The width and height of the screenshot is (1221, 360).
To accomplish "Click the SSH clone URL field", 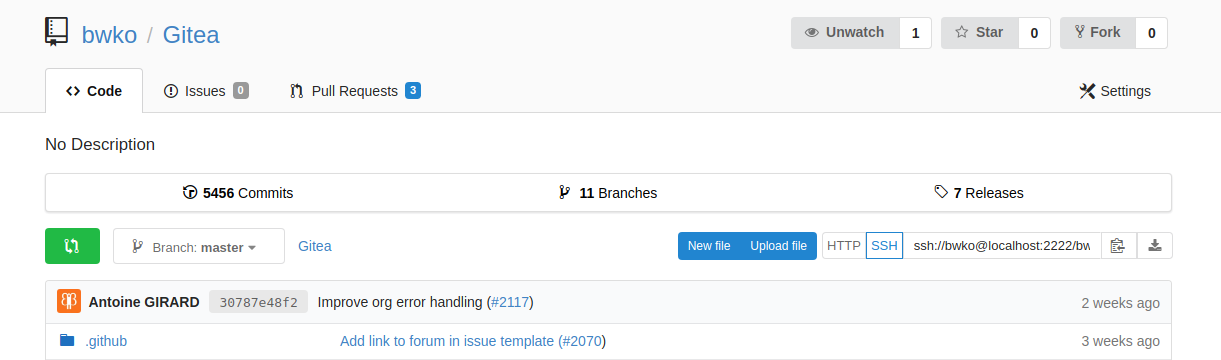I will (1002, 246).
